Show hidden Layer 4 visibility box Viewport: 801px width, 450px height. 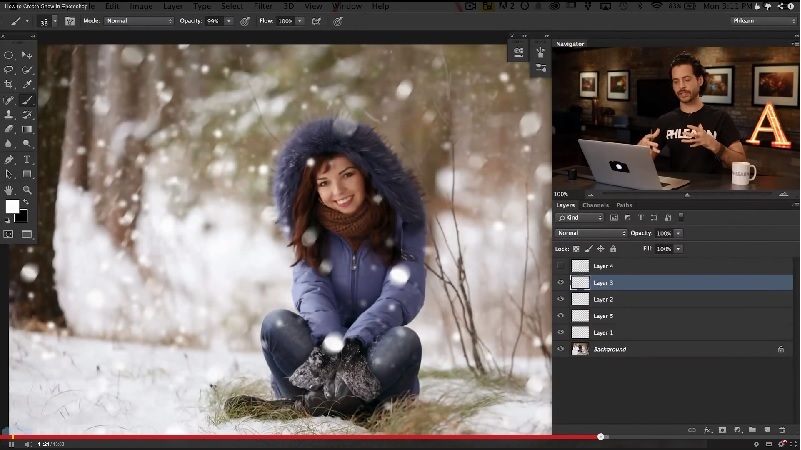pyautogui.click(x=561, y=266)
